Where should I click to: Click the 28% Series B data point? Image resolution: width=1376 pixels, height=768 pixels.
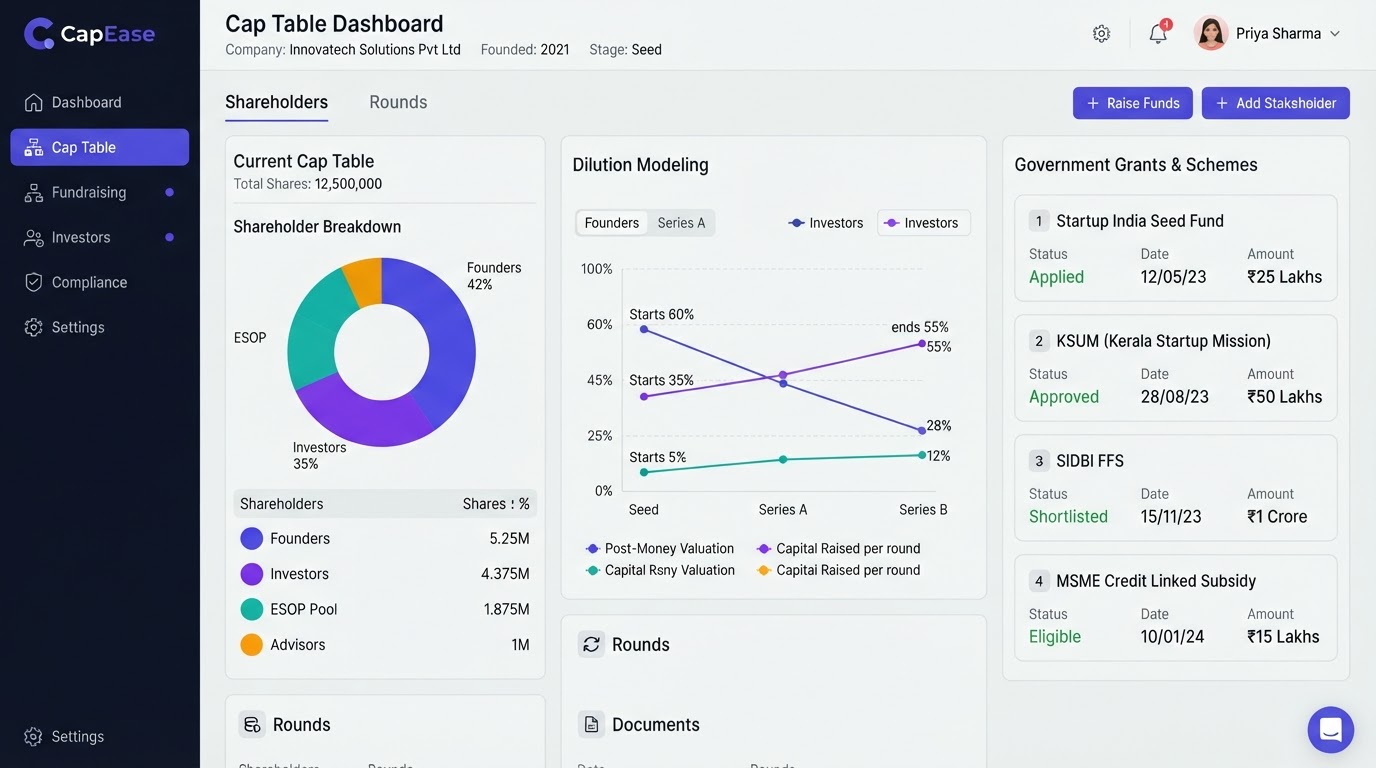922,431
